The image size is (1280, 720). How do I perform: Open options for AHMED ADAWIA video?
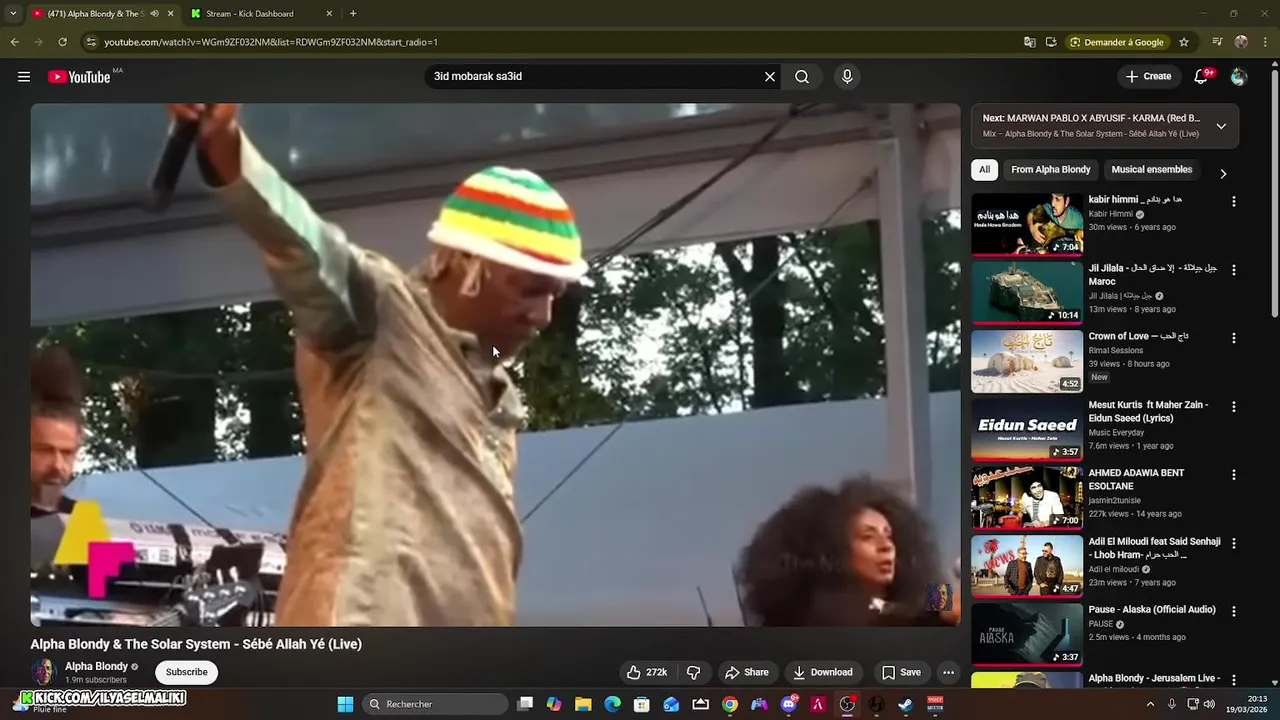point(1233,475)
